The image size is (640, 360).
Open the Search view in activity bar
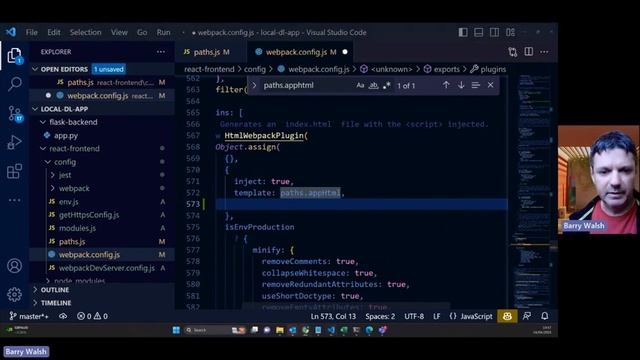[x=15, y=84]
